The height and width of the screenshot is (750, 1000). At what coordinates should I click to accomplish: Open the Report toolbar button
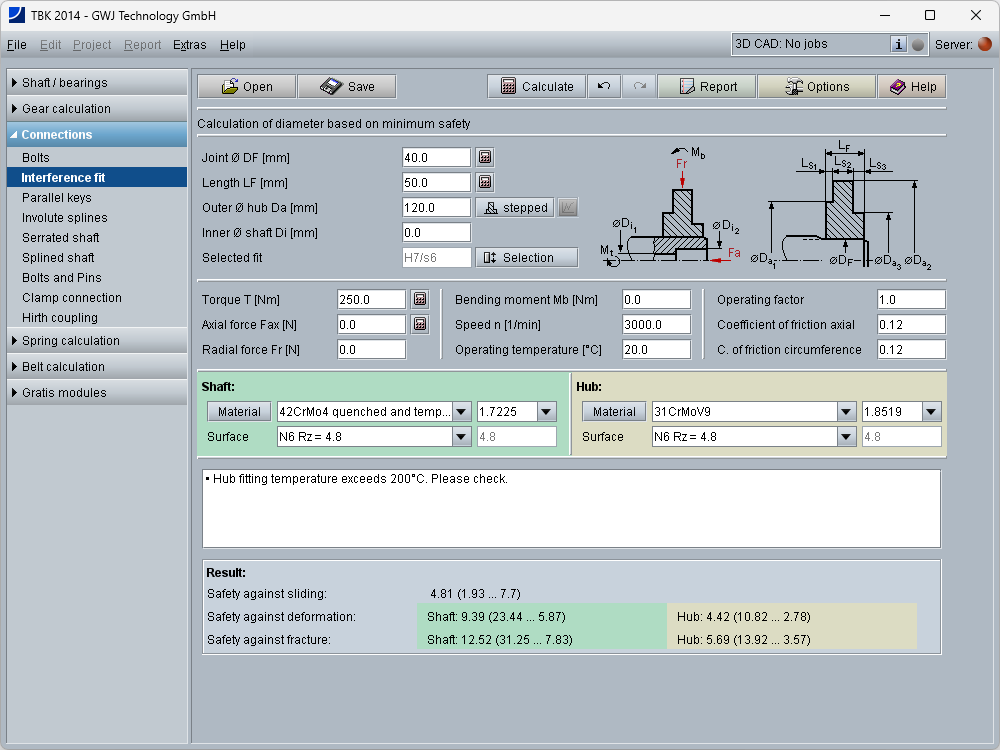click(x=707, y=87)
